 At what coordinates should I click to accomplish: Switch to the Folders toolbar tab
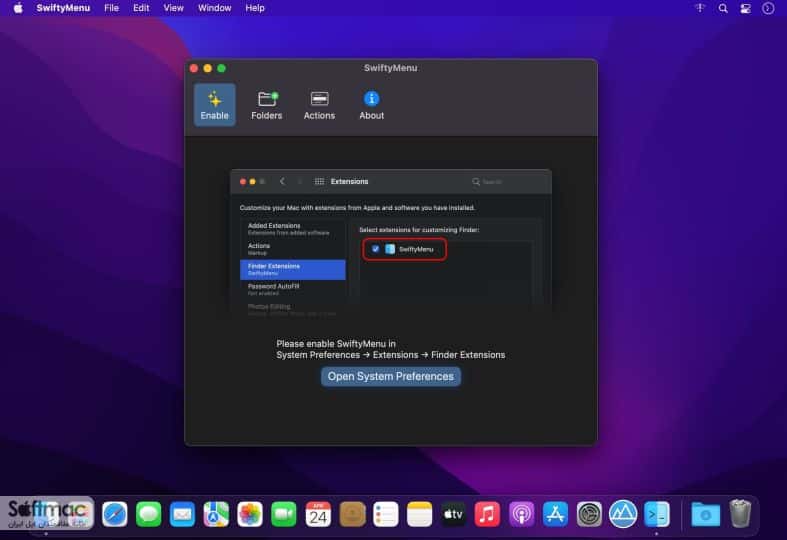click(x=267, y=105)
